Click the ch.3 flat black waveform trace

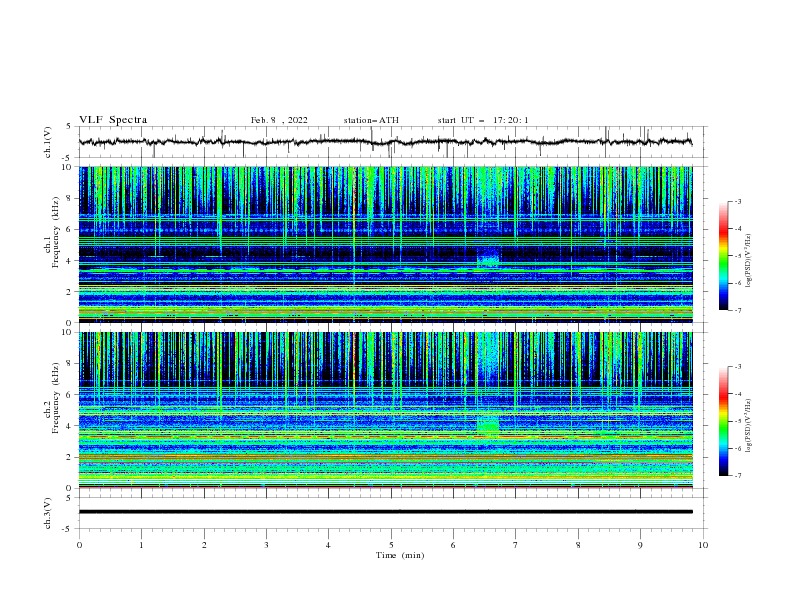coord(385,512)
